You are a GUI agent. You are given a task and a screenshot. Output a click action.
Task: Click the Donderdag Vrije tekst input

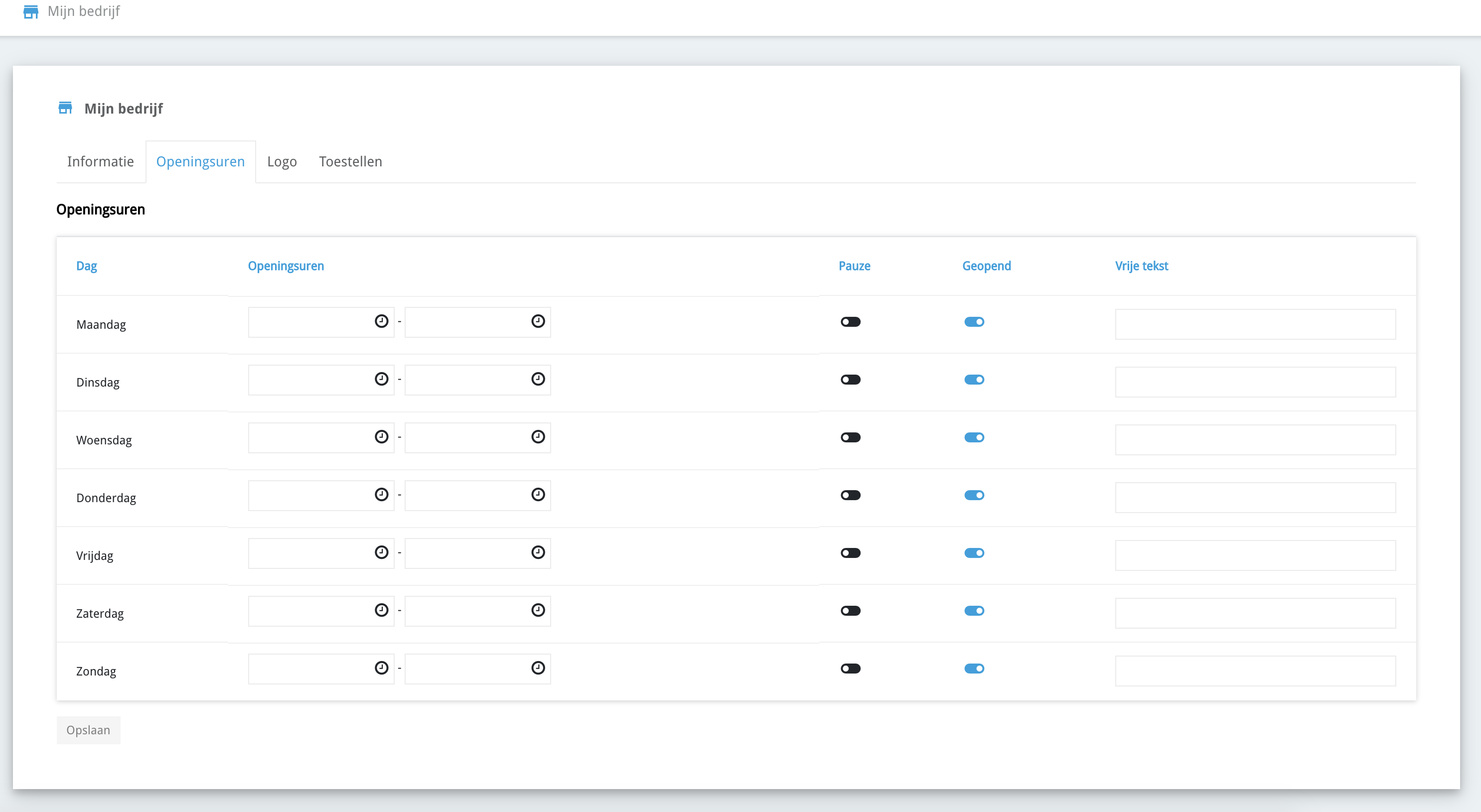click(1254, 498)
